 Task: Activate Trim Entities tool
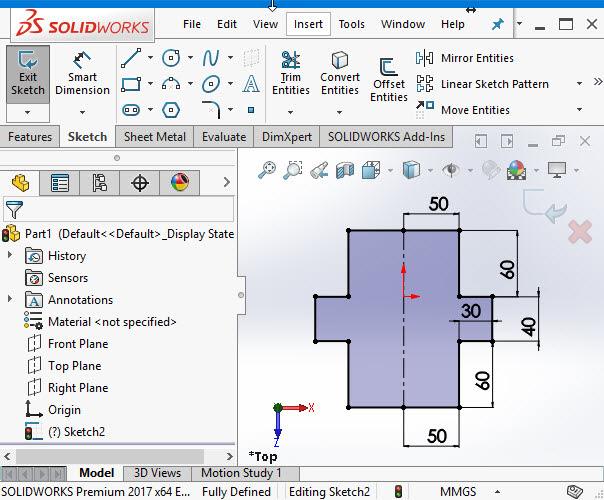click(291, 73)
